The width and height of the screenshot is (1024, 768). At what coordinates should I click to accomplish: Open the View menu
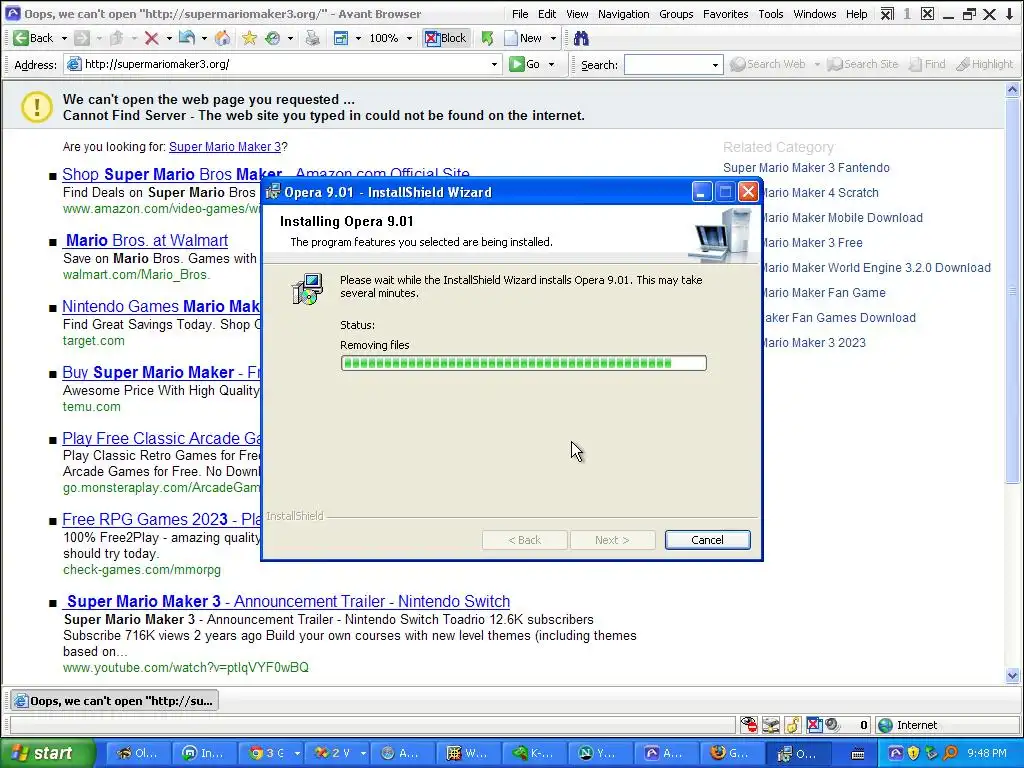[x=577, y=14]
